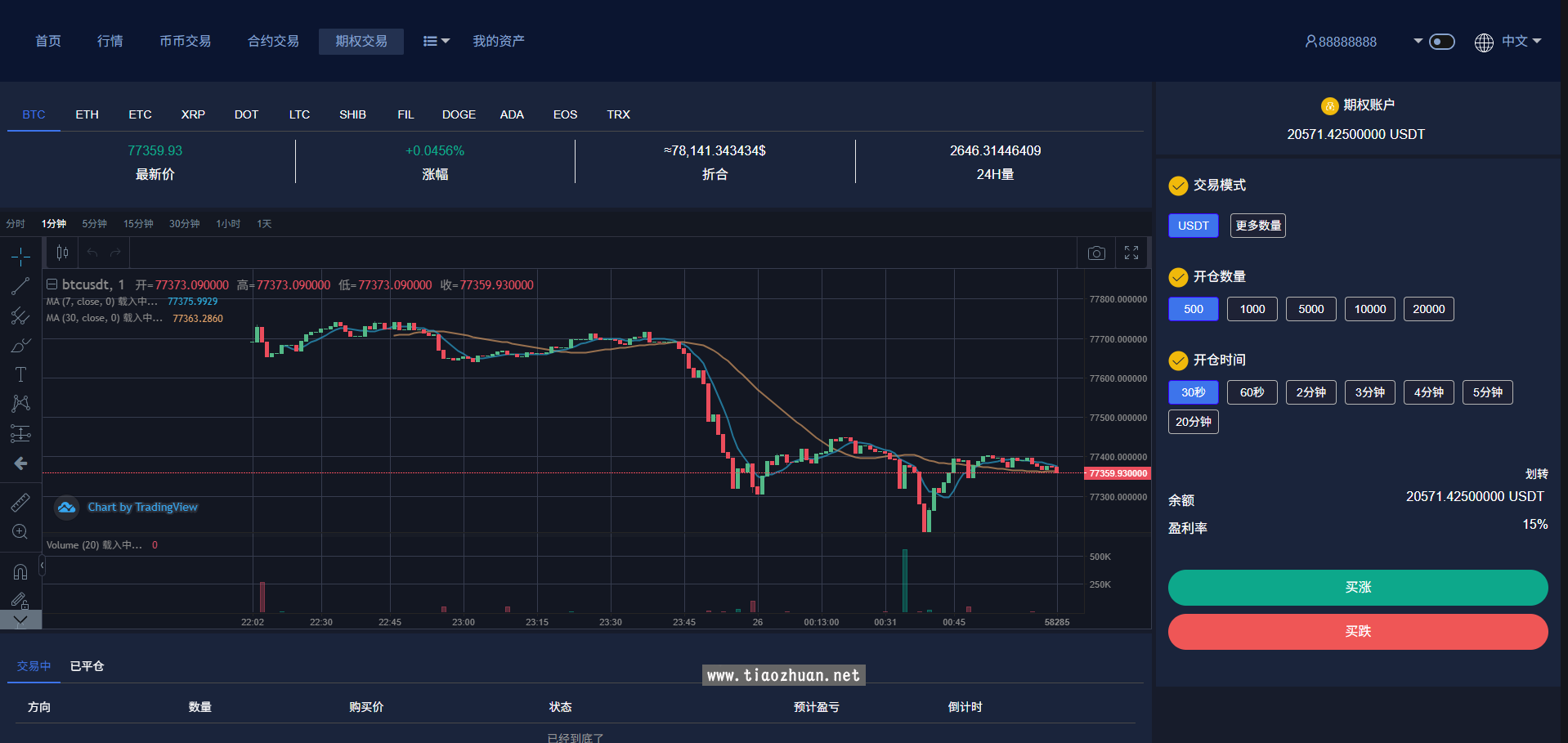
Task: Open the 已平仓 closed positions tab
Action: click(x=87, y=666)
